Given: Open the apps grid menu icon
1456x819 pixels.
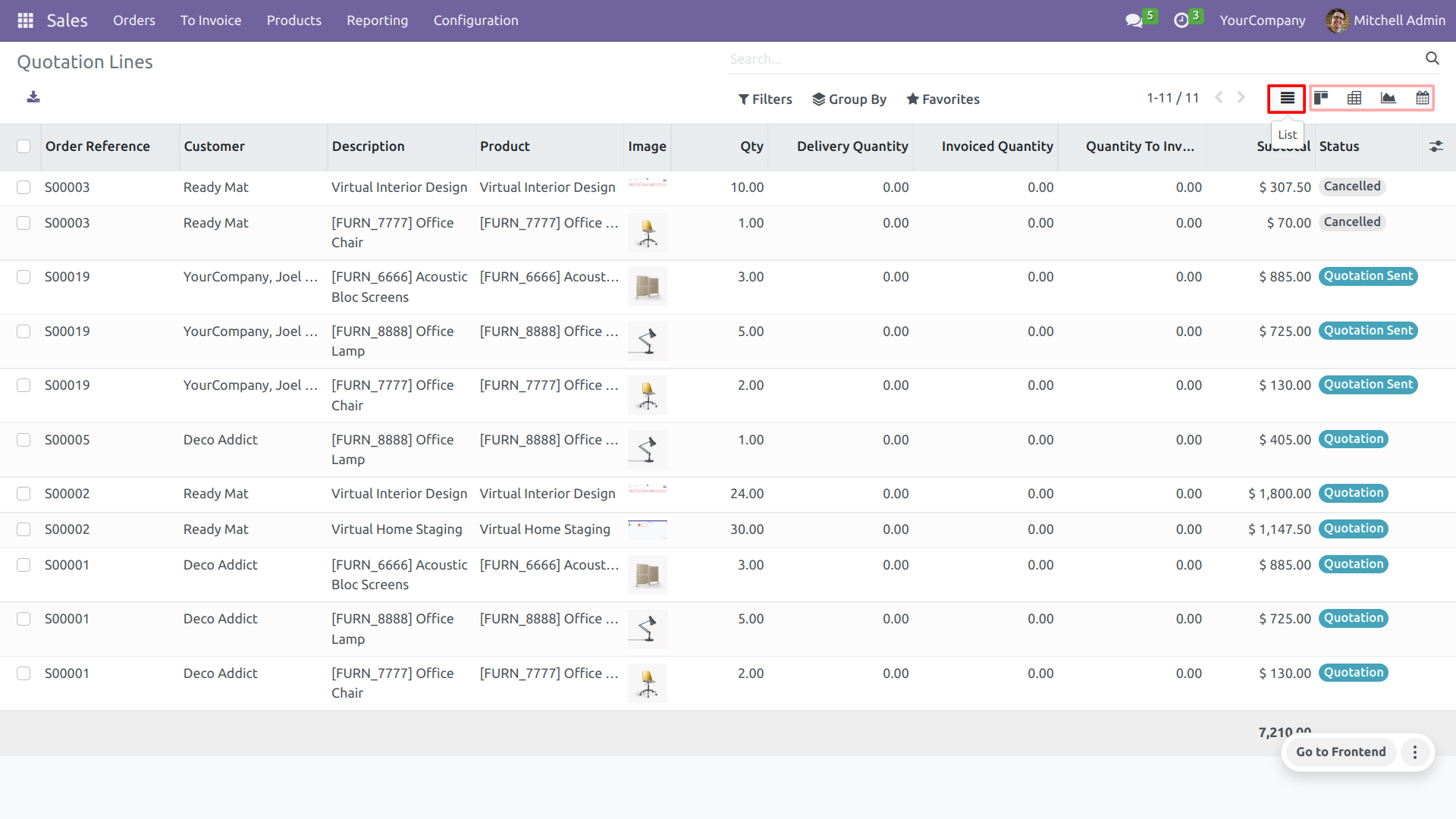Looking at the screenshot, I should [25, 20].
